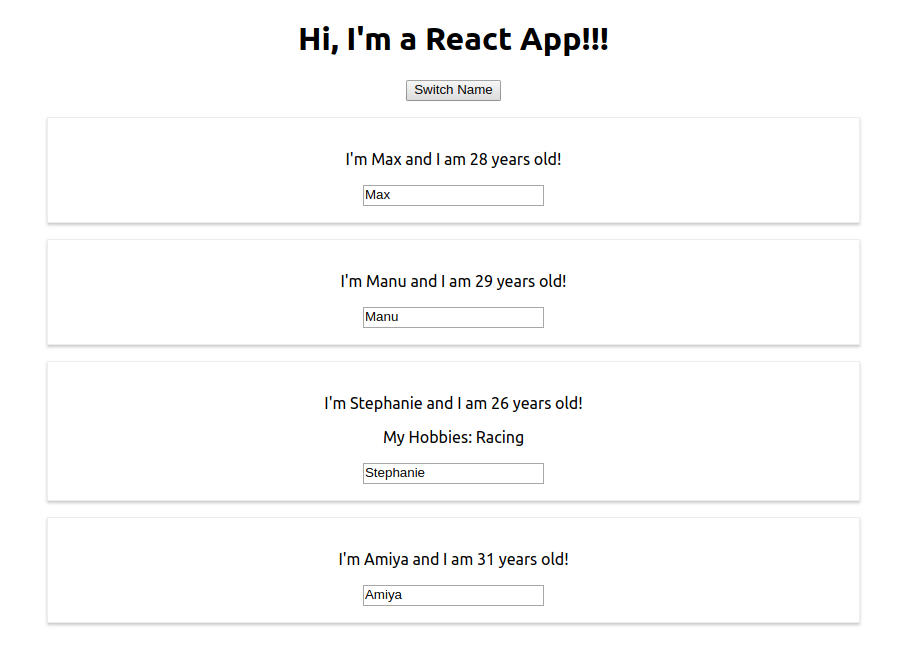Click Stephanie's "I am 26 years old" sentence
This screenshot has width=899, height=653.
point(453,403)
